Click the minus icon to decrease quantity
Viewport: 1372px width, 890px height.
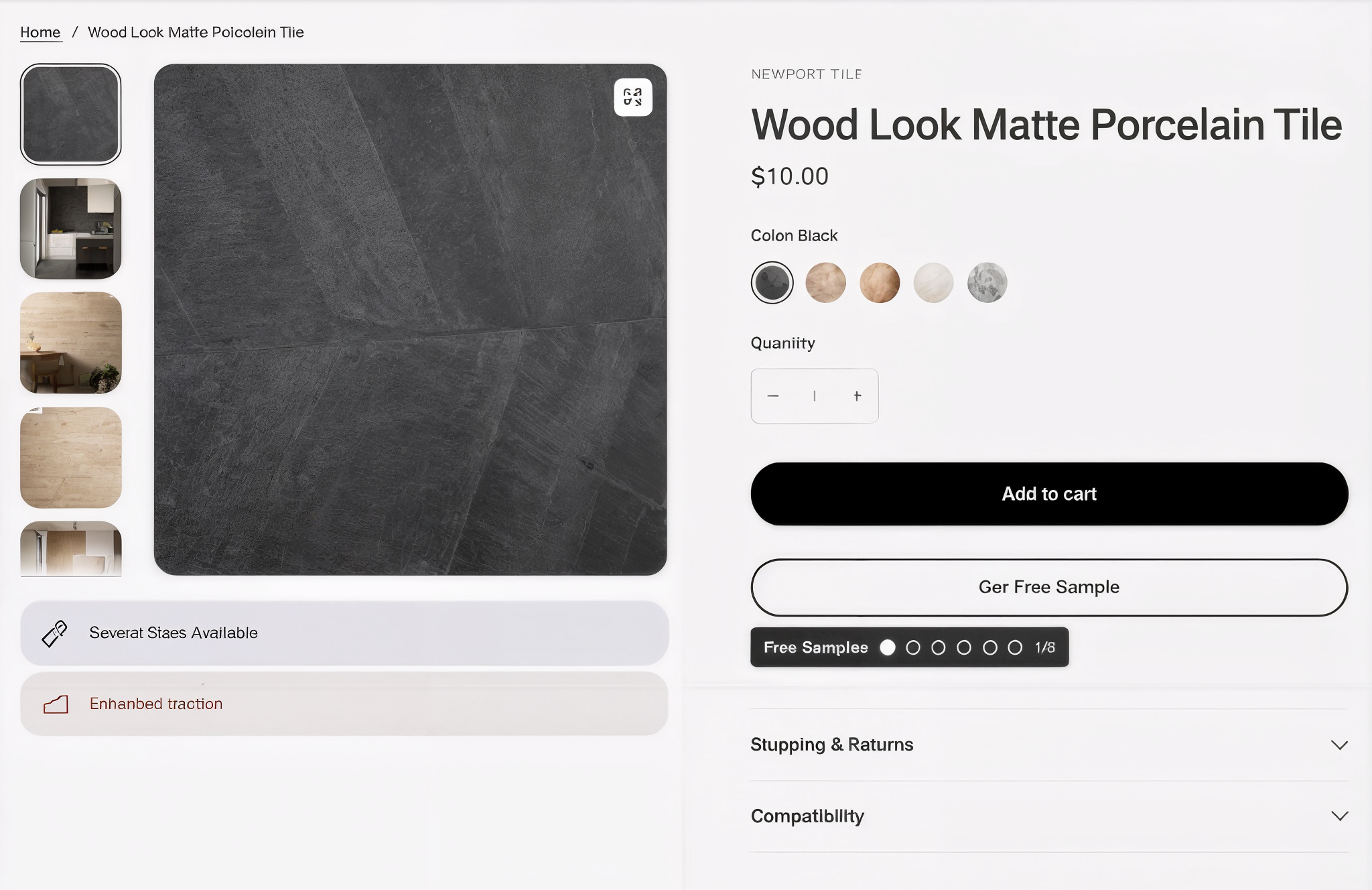click(x=774, y=395)
